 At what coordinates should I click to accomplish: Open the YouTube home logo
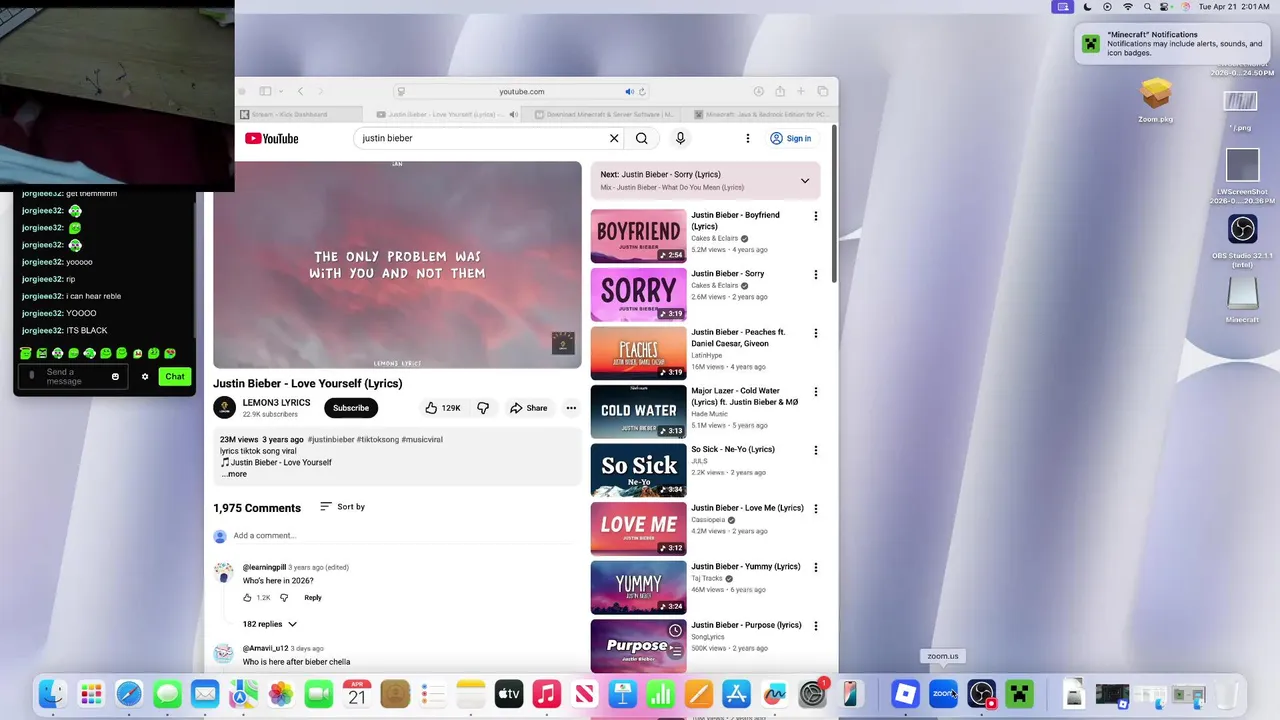pos(272,139)
